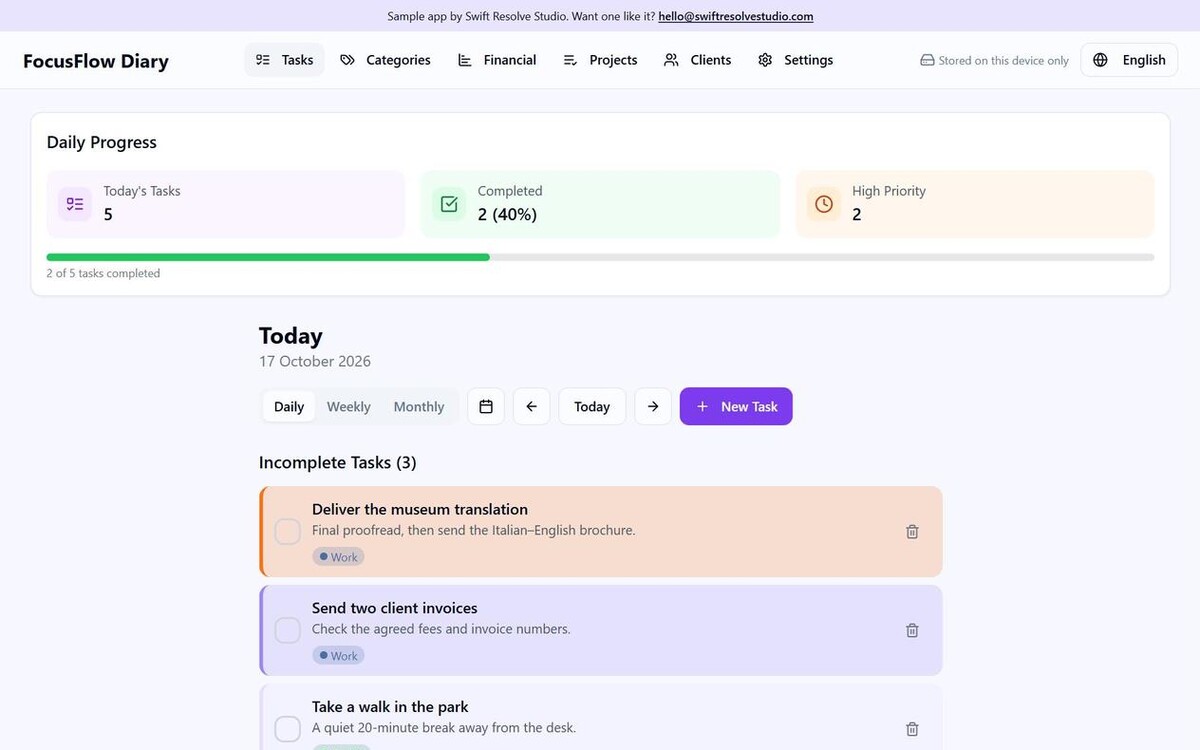1200x750 pixels.
Task: Open the English language selector
Action: point(1129,60)
